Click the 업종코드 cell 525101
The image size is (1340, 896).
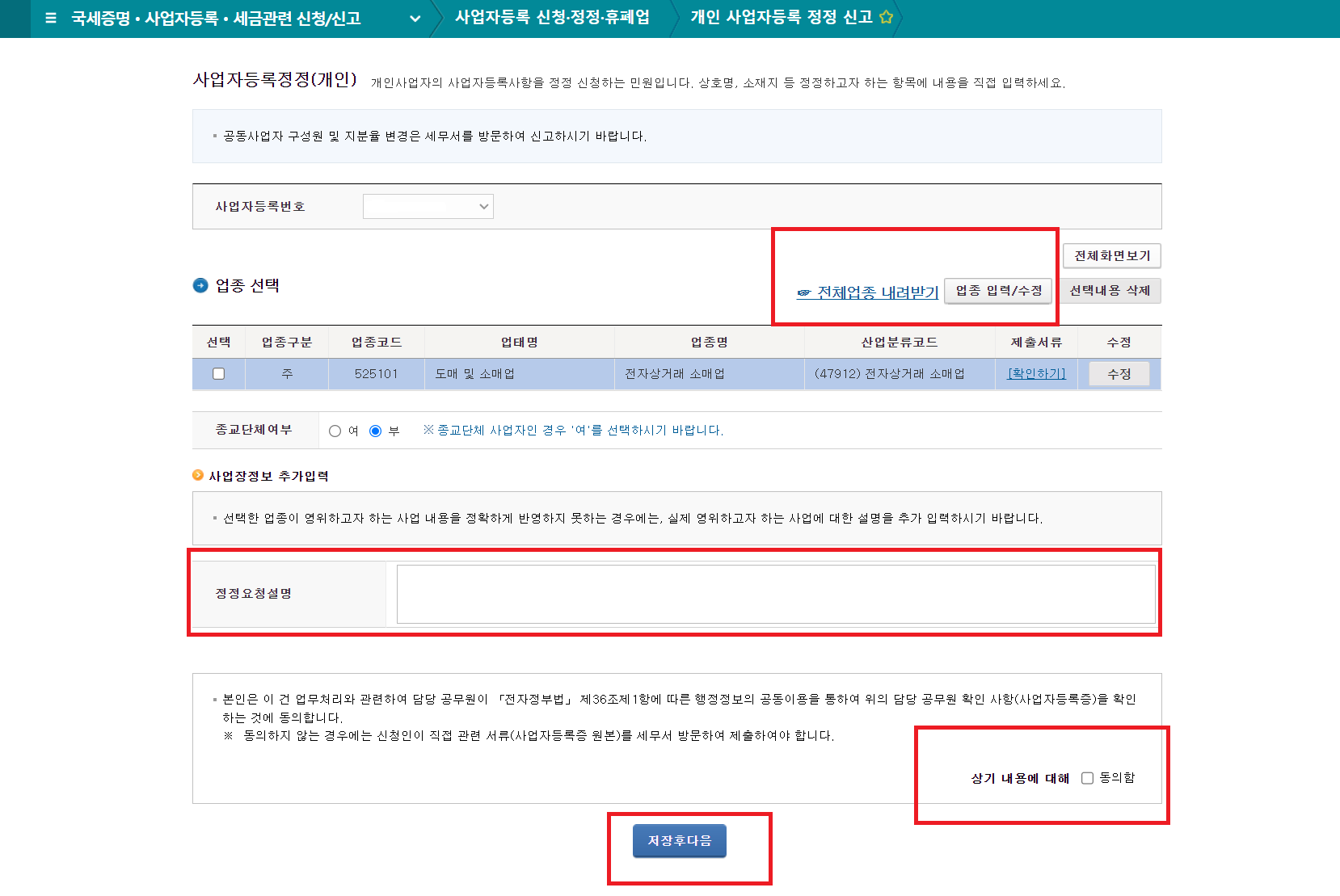click(377, 374)
